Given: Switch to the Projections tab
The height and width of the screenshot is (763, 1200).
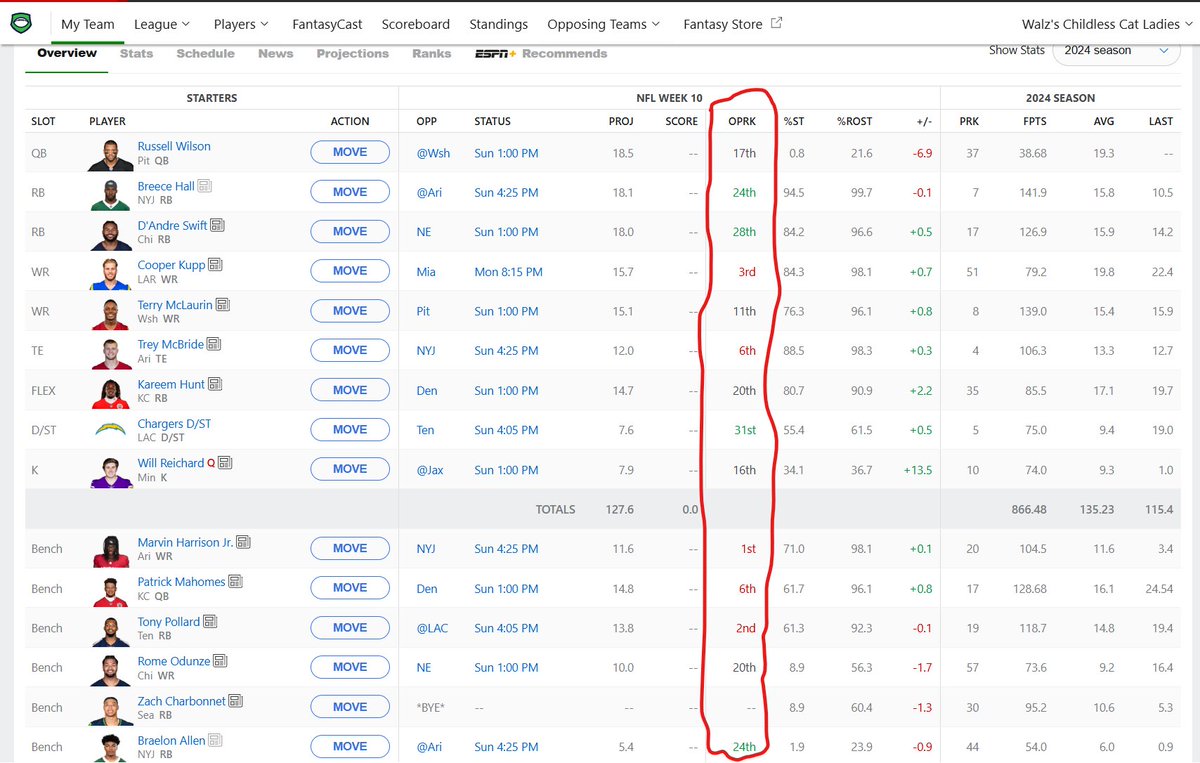Looking at the screenshot, I should pyautogui.click(x=352, y=54).
